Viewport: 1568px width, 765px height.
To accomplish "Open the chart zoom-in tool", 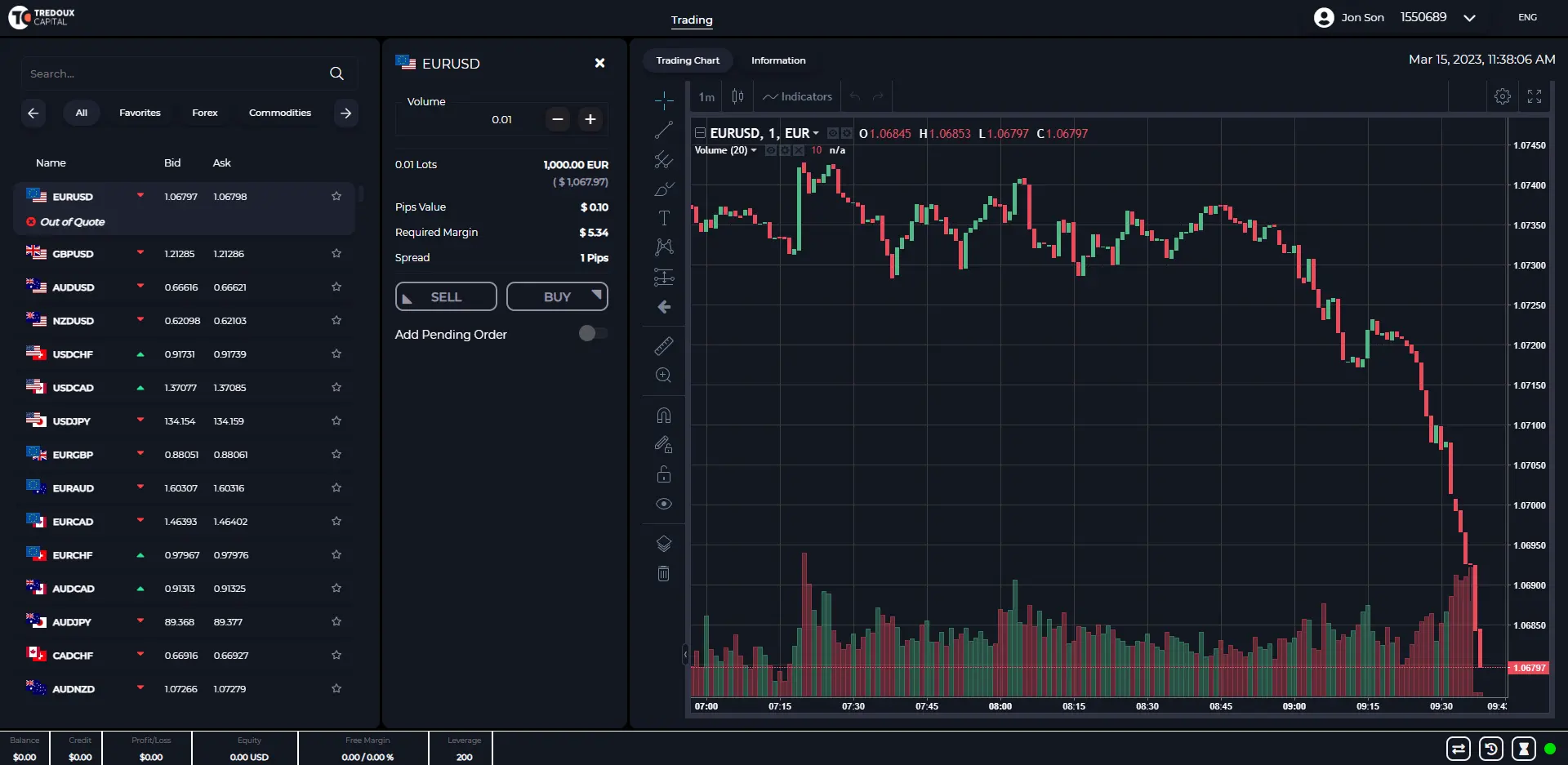I will (x=664, y=376).
